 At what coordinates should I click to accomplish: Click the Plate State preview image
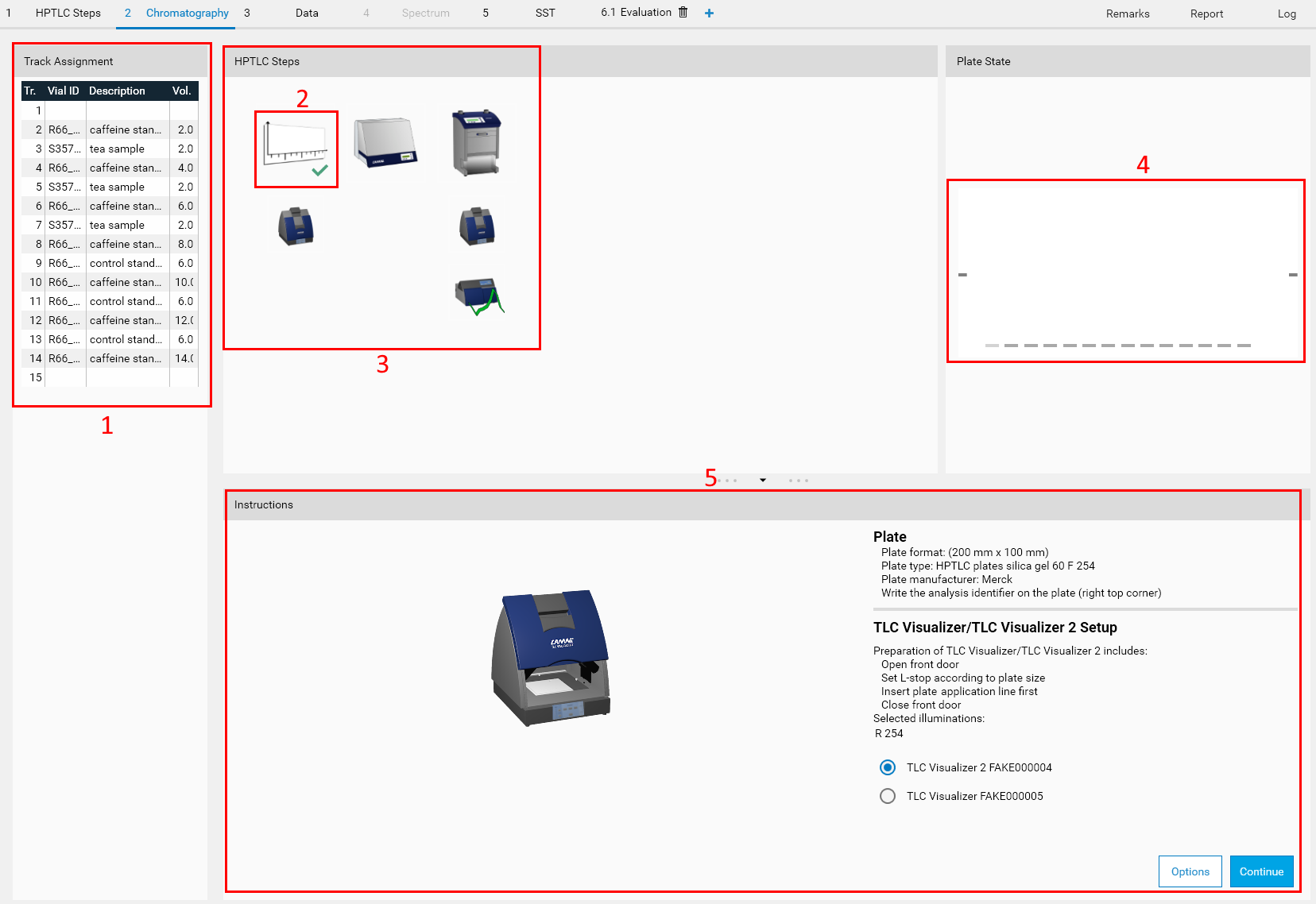(x=1125, y=271)
